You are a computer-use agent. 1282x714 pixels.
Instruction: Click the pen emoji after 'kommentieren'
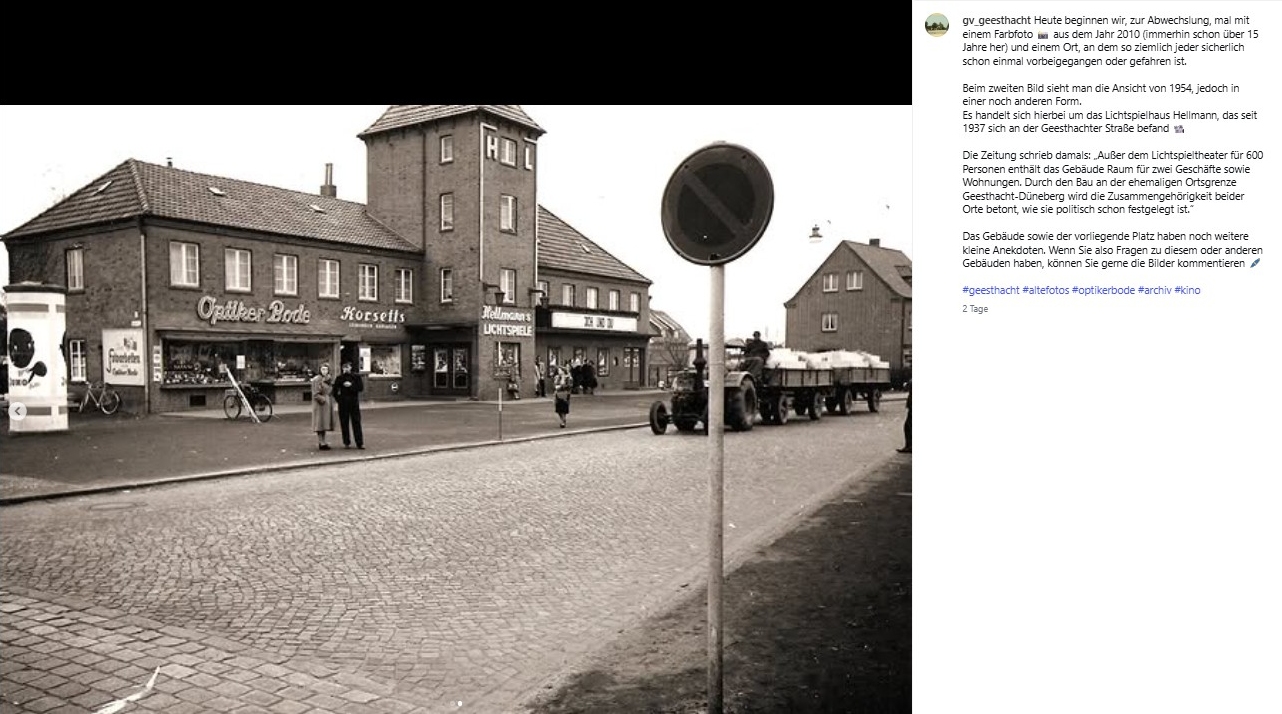point(1255,264)
